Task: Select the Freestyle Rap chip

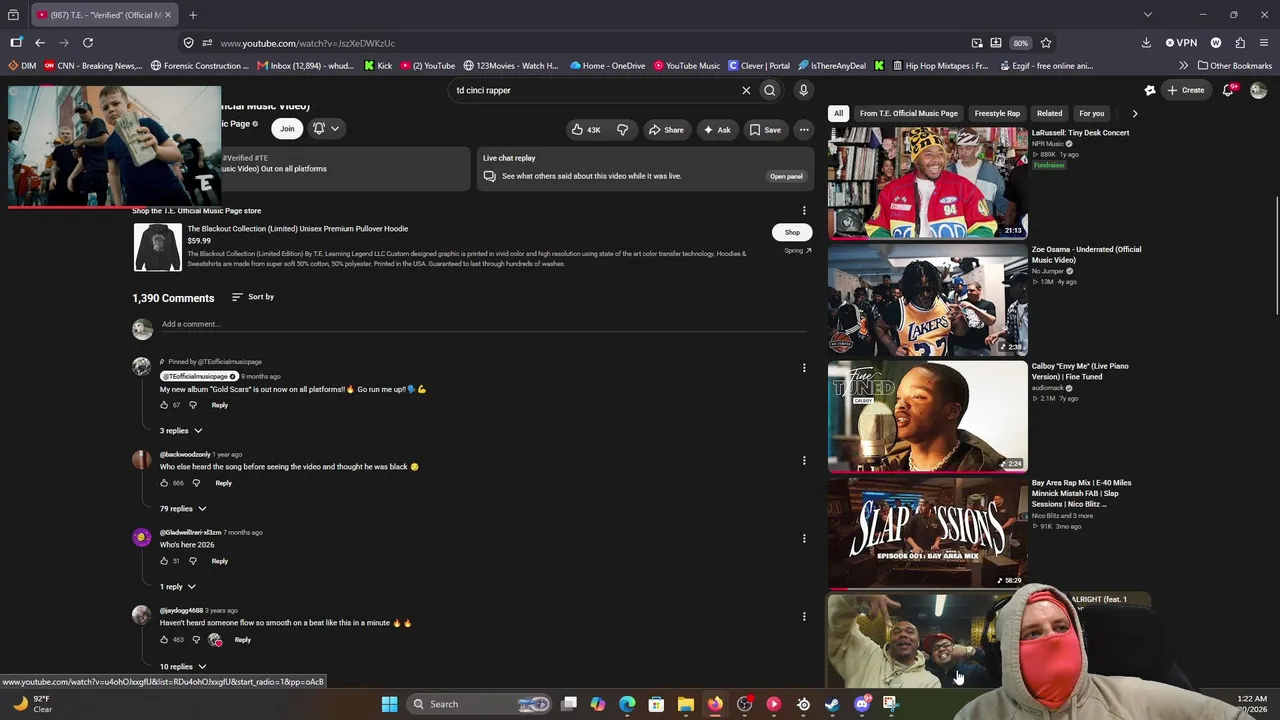Action: tap(997, 113)
